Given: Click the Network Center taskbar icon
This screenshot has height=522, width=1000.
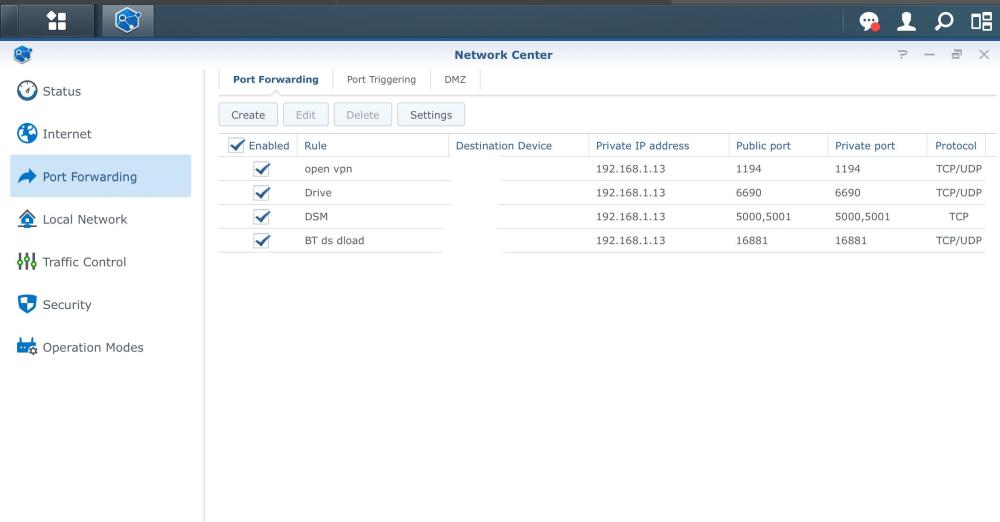Looking at the screenshot, I should coord(128,21).
